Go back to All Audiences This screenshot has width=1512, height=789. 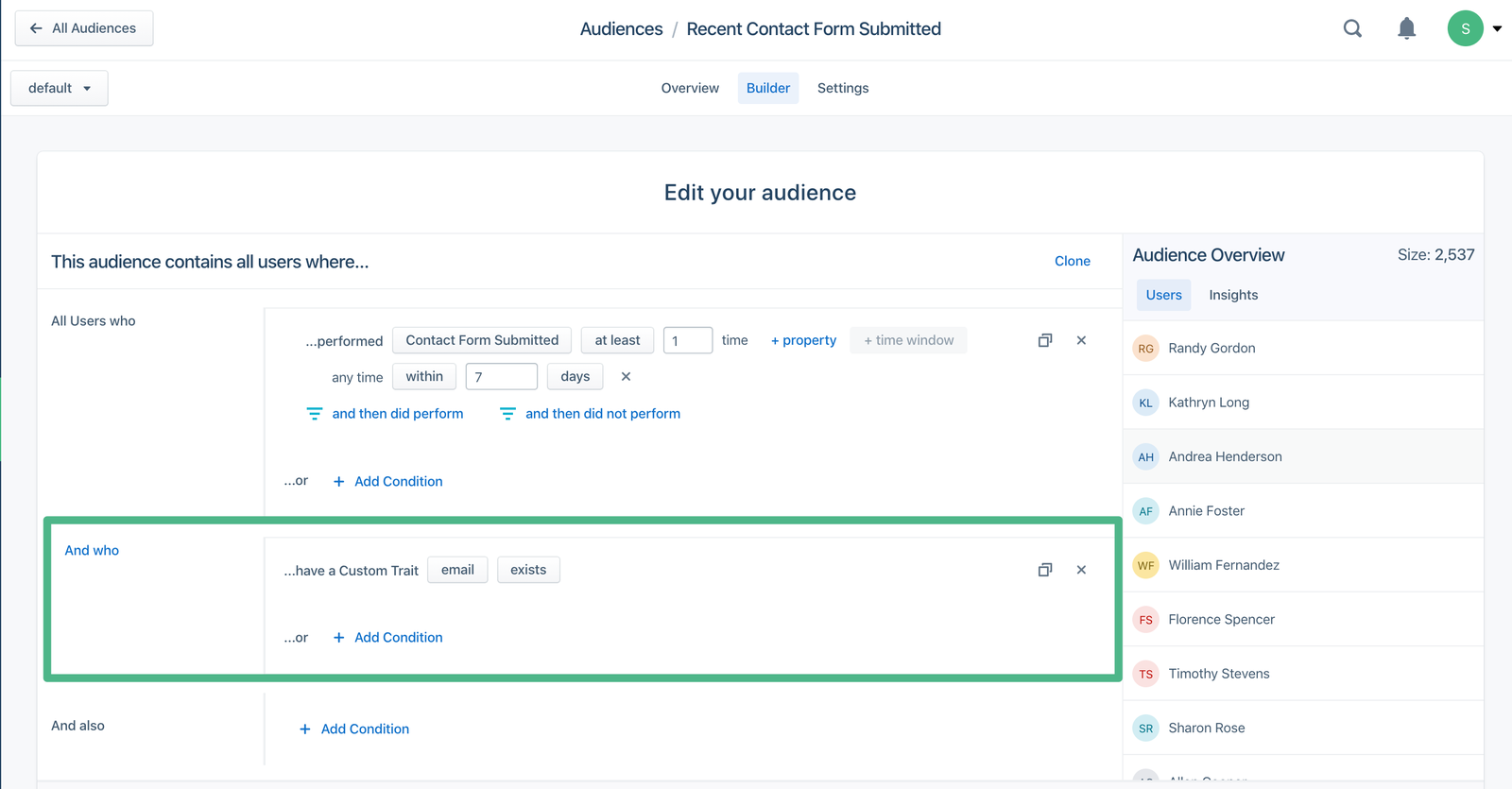pyautogui.click(x=84, y=28)
